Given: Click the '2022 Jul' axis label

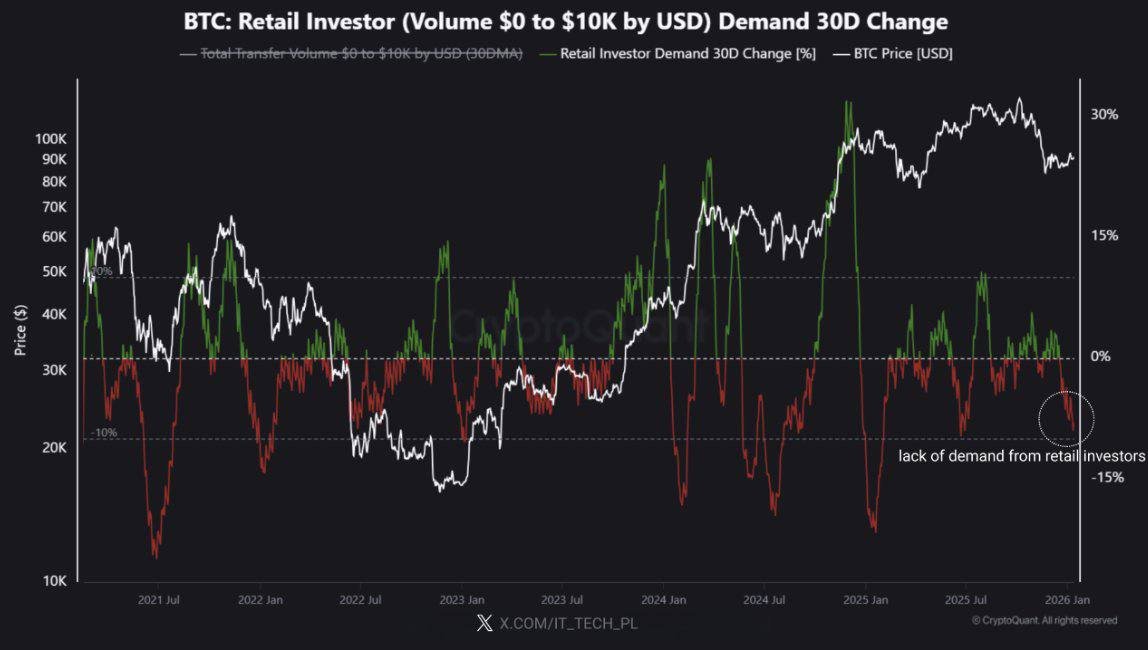Looking at the screenshot, I should (x=360, y=599).
